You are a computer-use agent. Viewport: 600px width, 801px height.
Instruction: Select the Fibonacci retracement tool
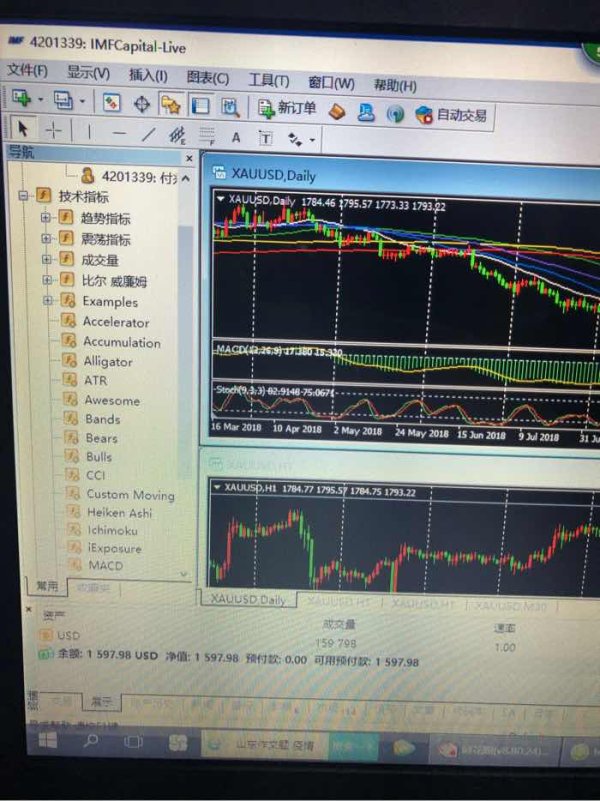click(x=206, y=136)
